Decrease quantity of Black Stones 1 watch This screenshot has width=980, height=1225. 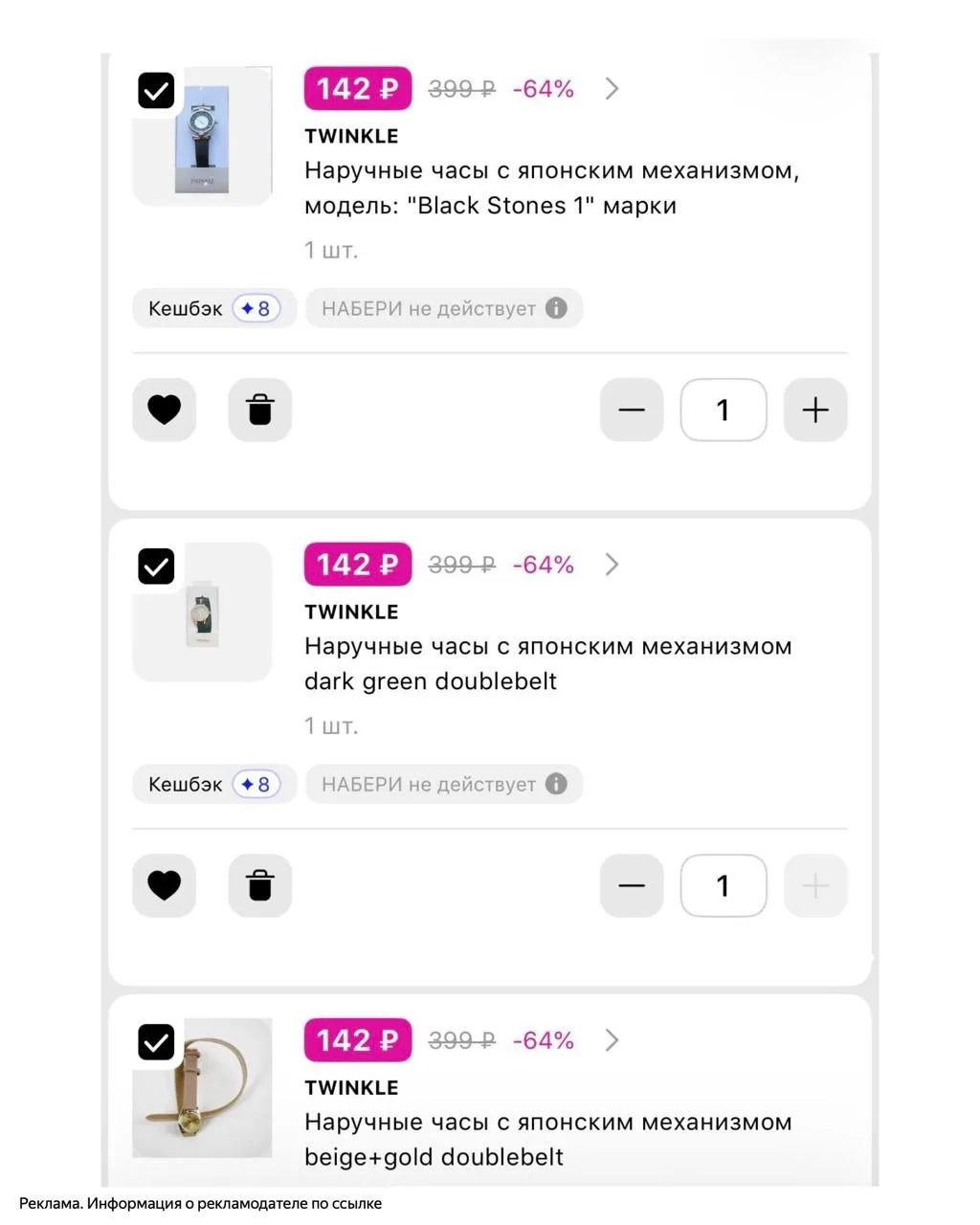tap(632, 410)
